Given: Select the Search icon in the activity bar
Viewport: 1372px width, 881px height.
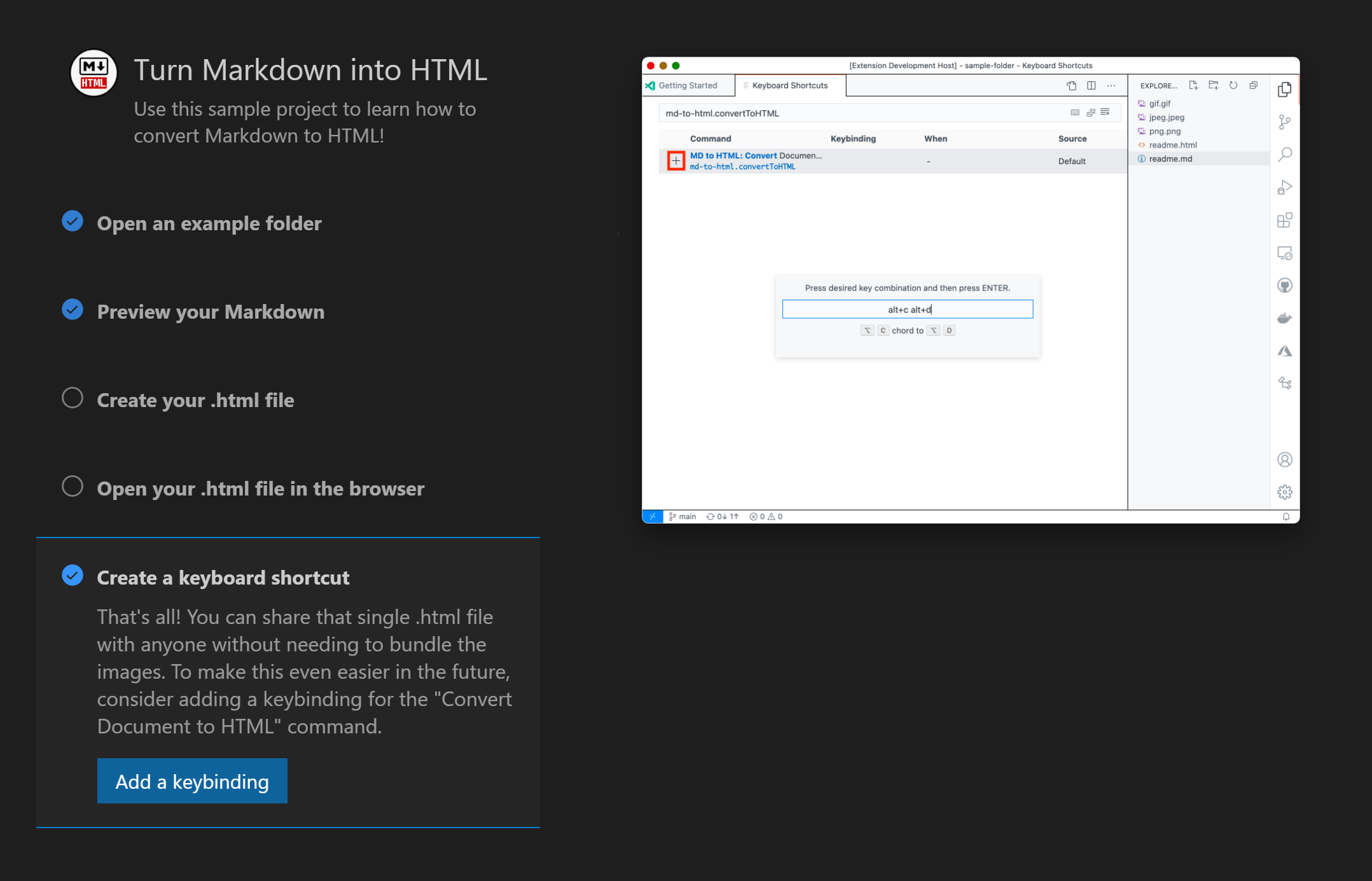Looking at the screenshot, I should coord(1285,153).
